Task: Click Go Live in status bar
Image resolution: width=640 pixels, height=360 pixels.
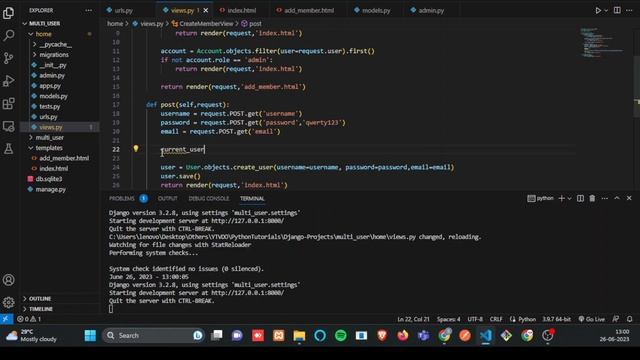Action: click(591, 319)
